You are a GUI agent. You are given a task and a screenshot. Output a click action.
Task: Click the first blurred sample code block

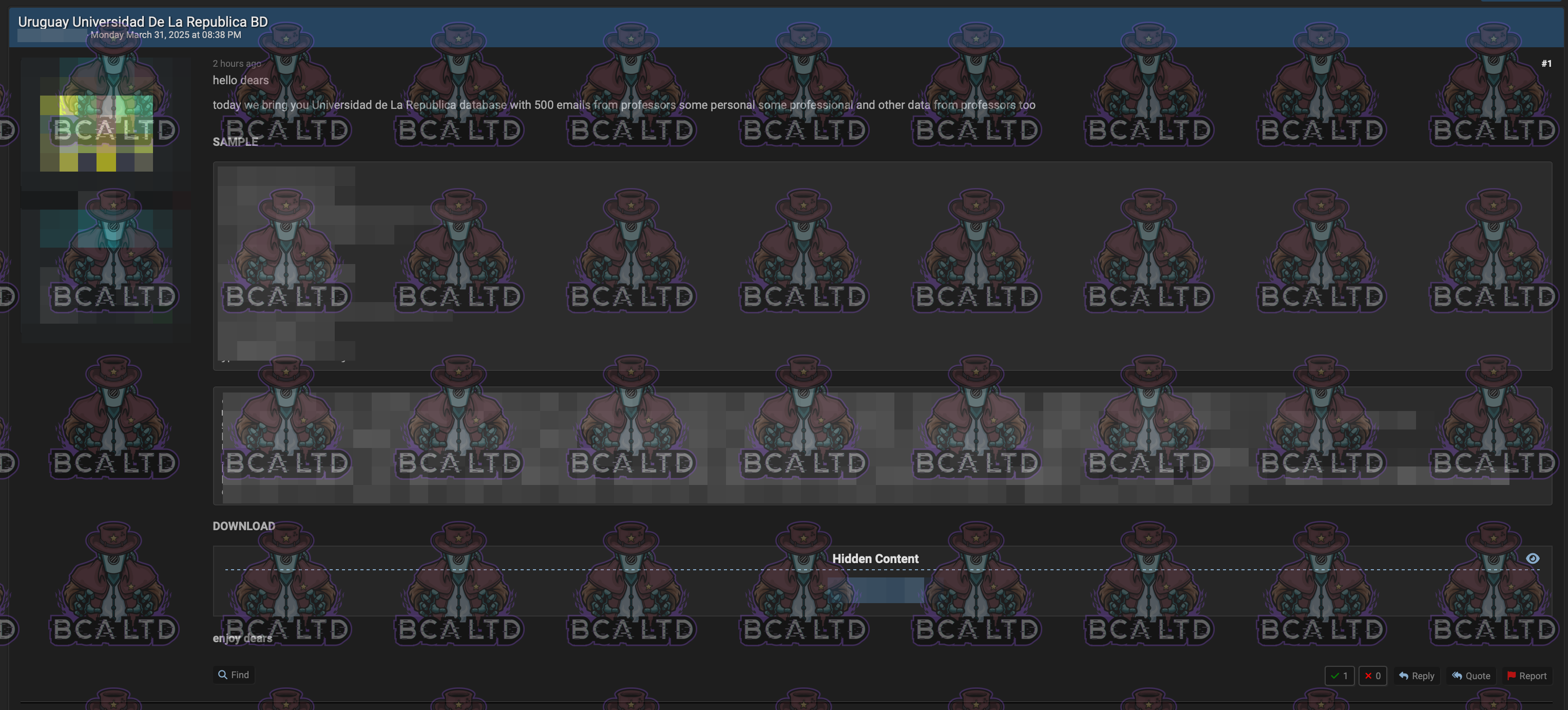click(x=882, y=266)
